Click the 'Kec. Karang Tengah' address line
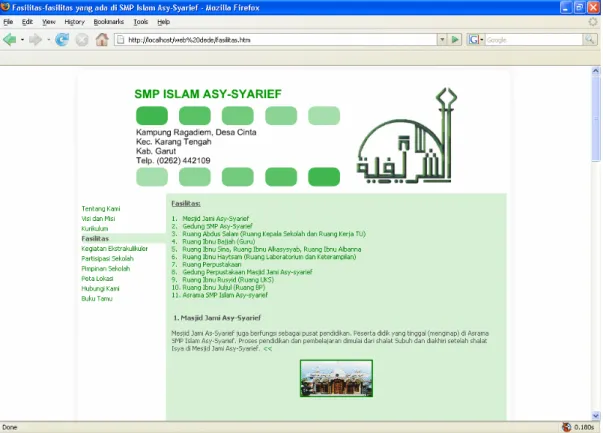Screen dimensions: 603x433 click(x=174, y=142)
